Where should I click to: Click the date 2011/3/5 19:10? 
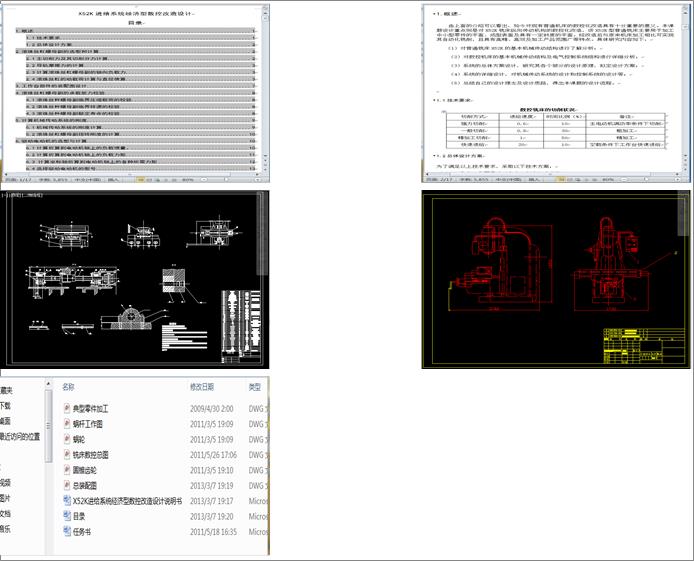(212, 470)
